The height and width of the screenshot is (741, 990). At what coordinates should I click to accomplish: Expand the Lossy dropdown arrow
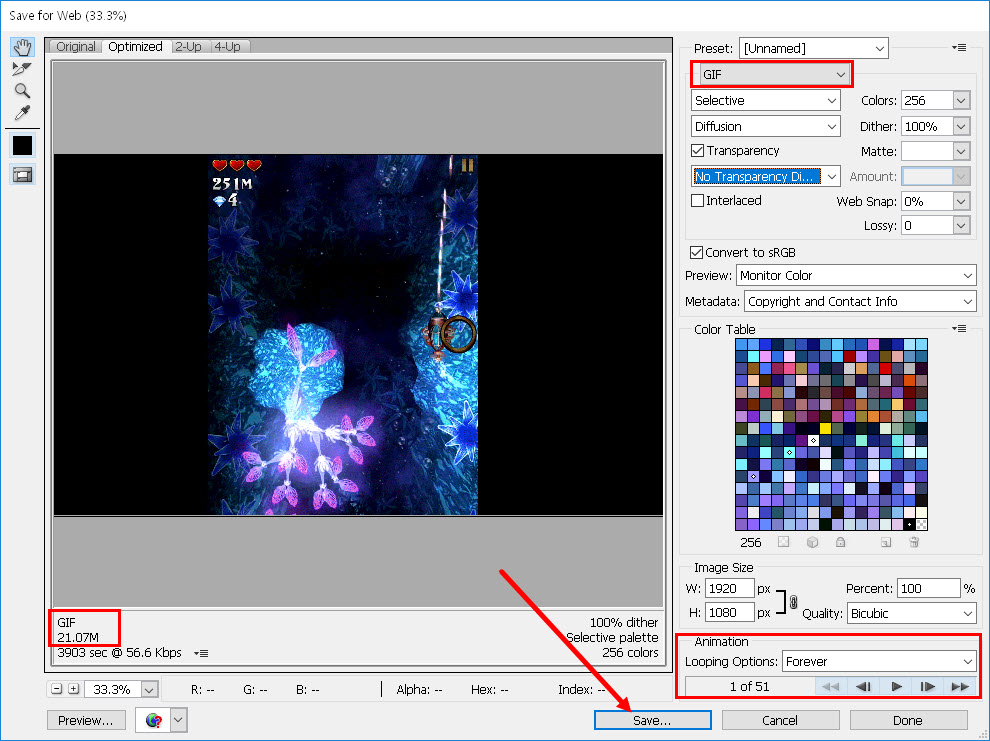pos(961,225)
